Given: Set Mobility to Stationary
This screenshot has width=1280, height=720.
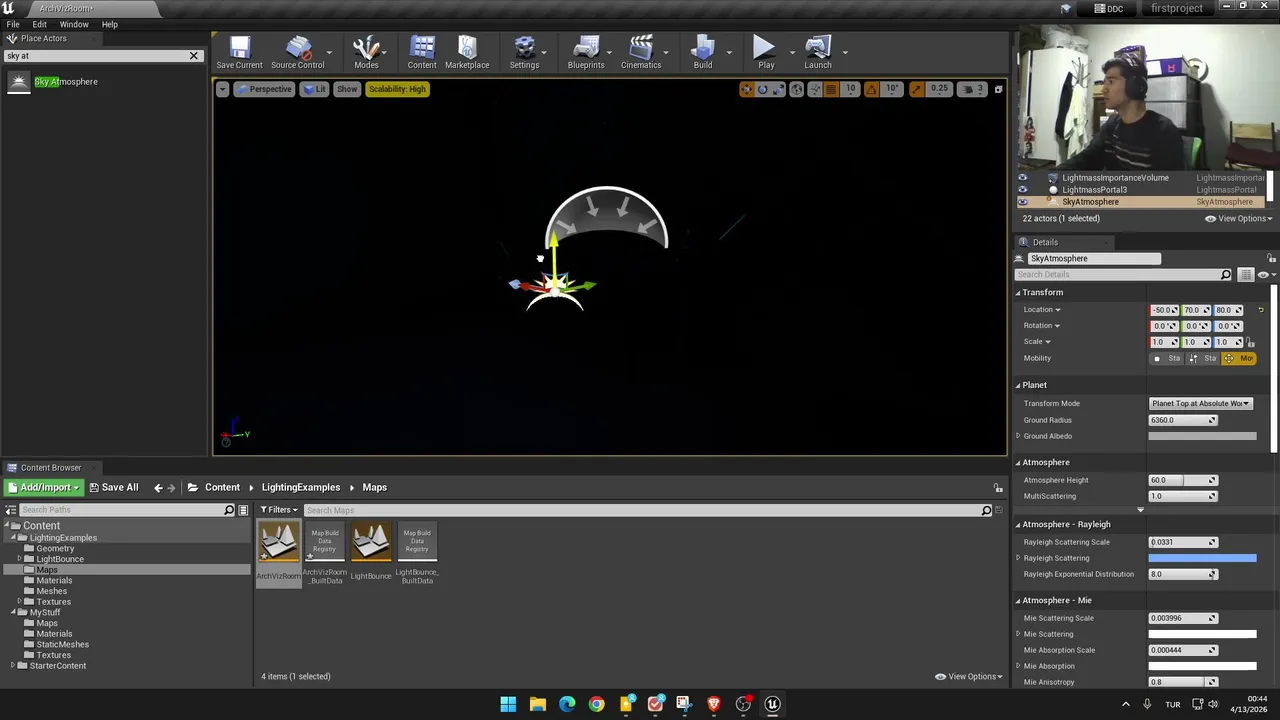Looking at the screenshot, I should point(1202,358).
